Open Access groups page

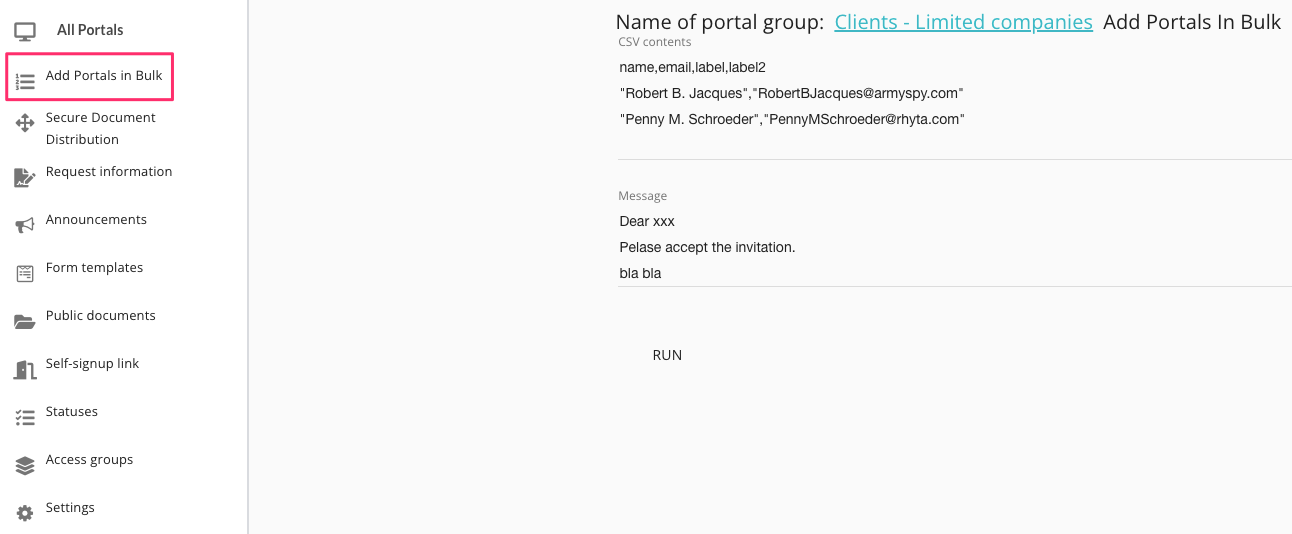(x=89, y=460)
